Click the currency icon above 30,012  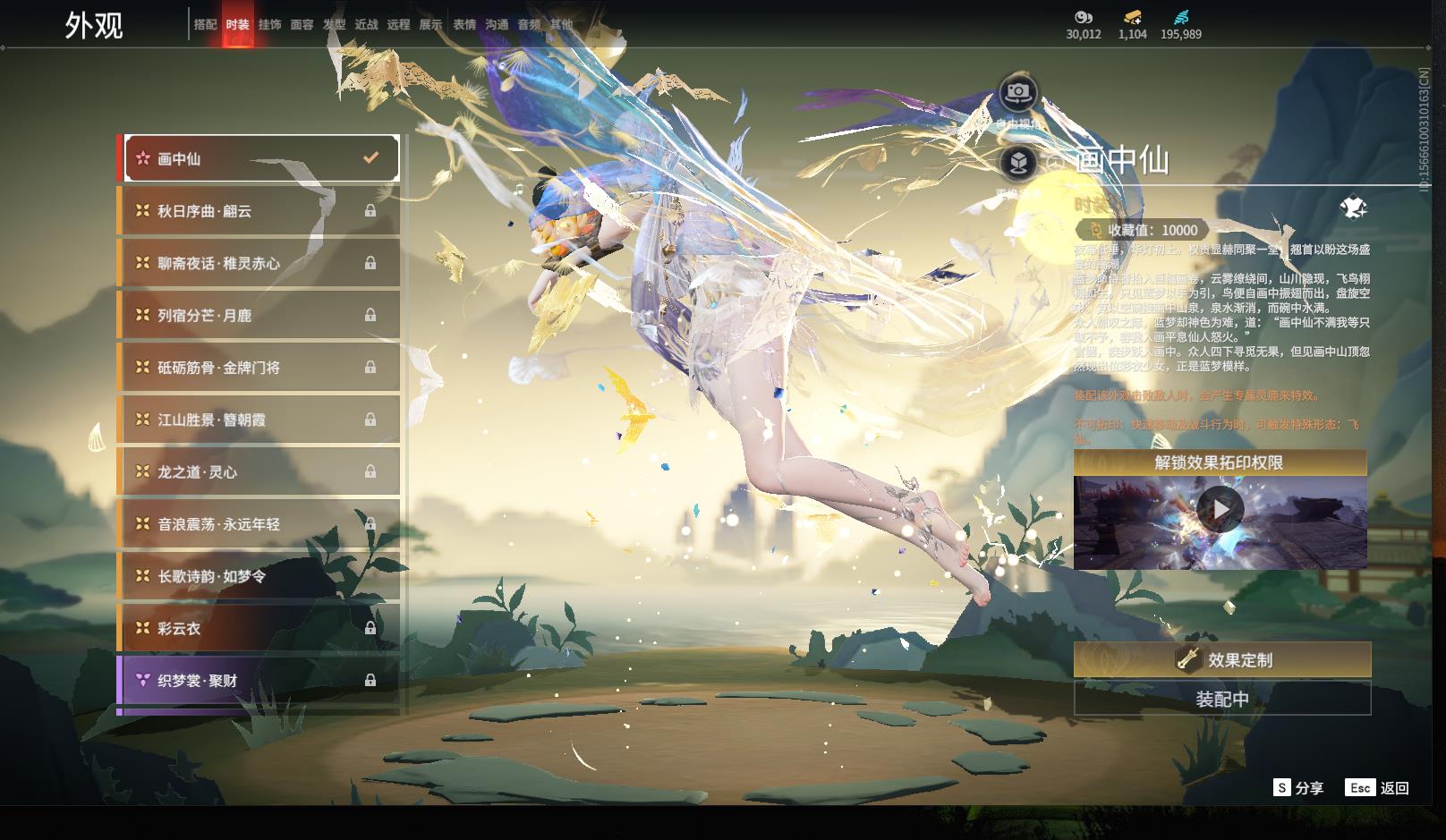(x=1084, y=17)
